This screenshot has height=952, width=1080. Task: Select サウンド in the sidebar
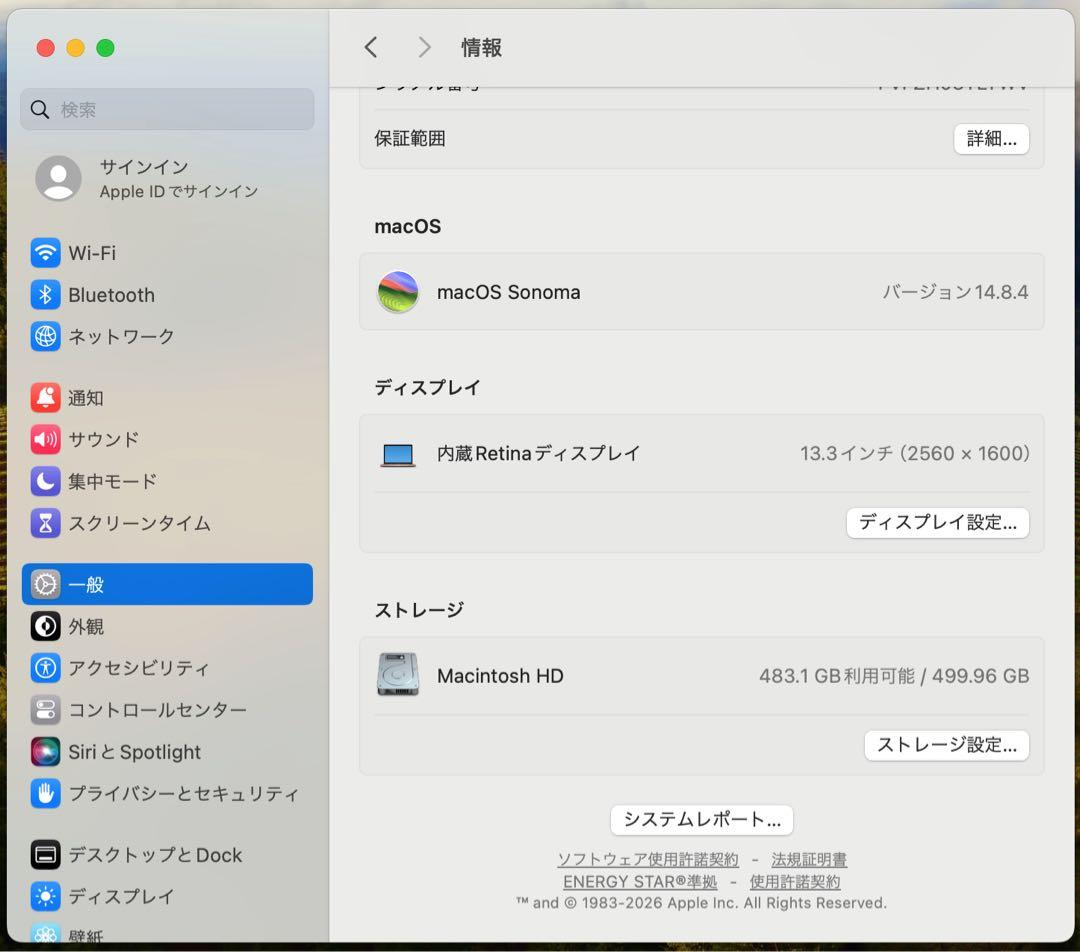167,439
